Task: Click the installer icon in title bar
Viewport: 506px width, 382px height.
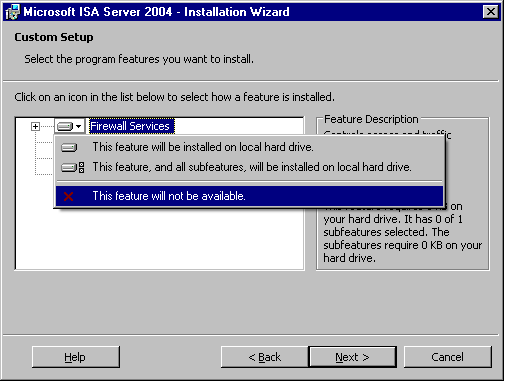Action: point(13,12)
